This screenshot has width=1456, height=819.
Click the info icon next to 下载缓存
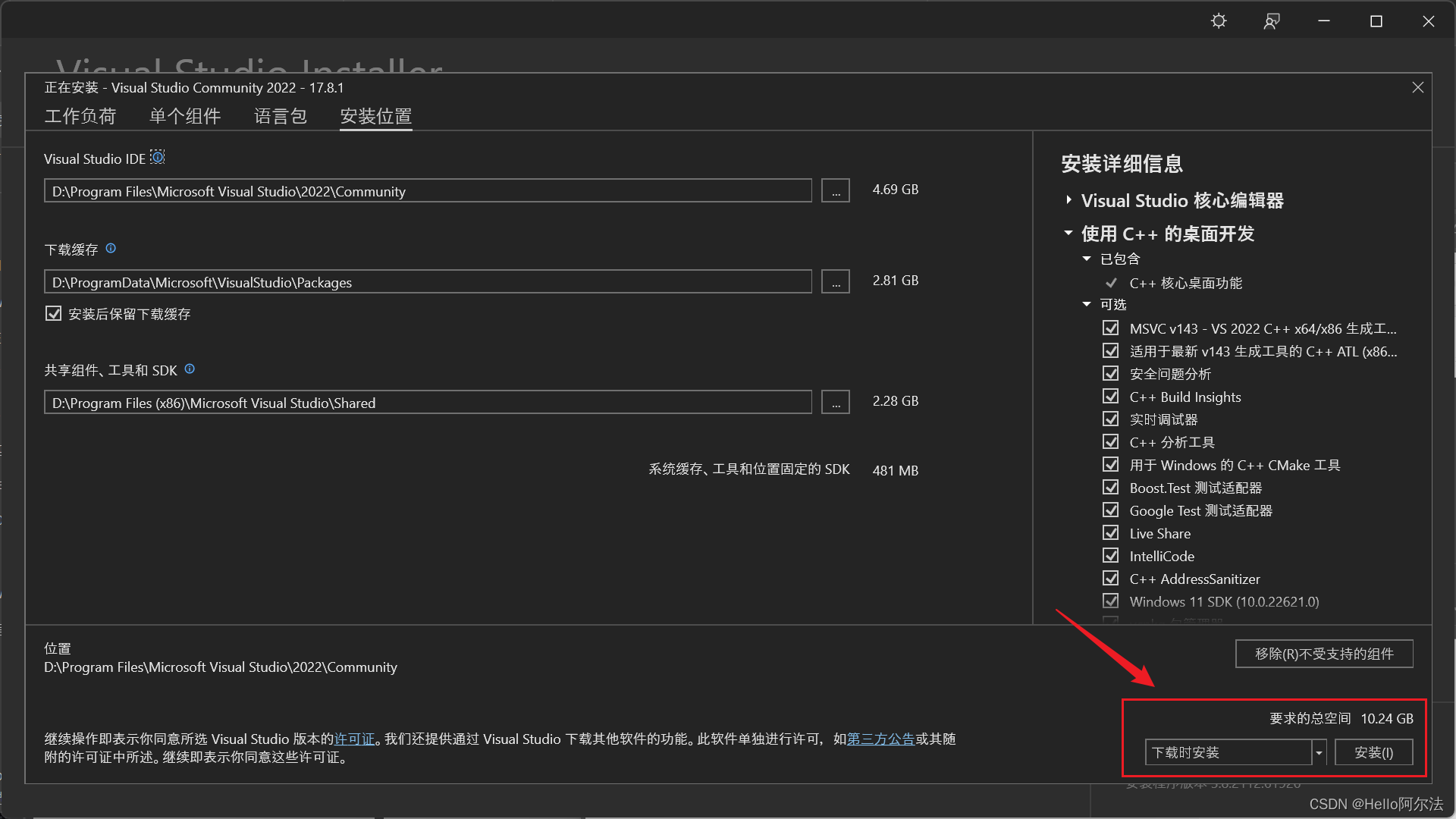[x=111, y=248]
